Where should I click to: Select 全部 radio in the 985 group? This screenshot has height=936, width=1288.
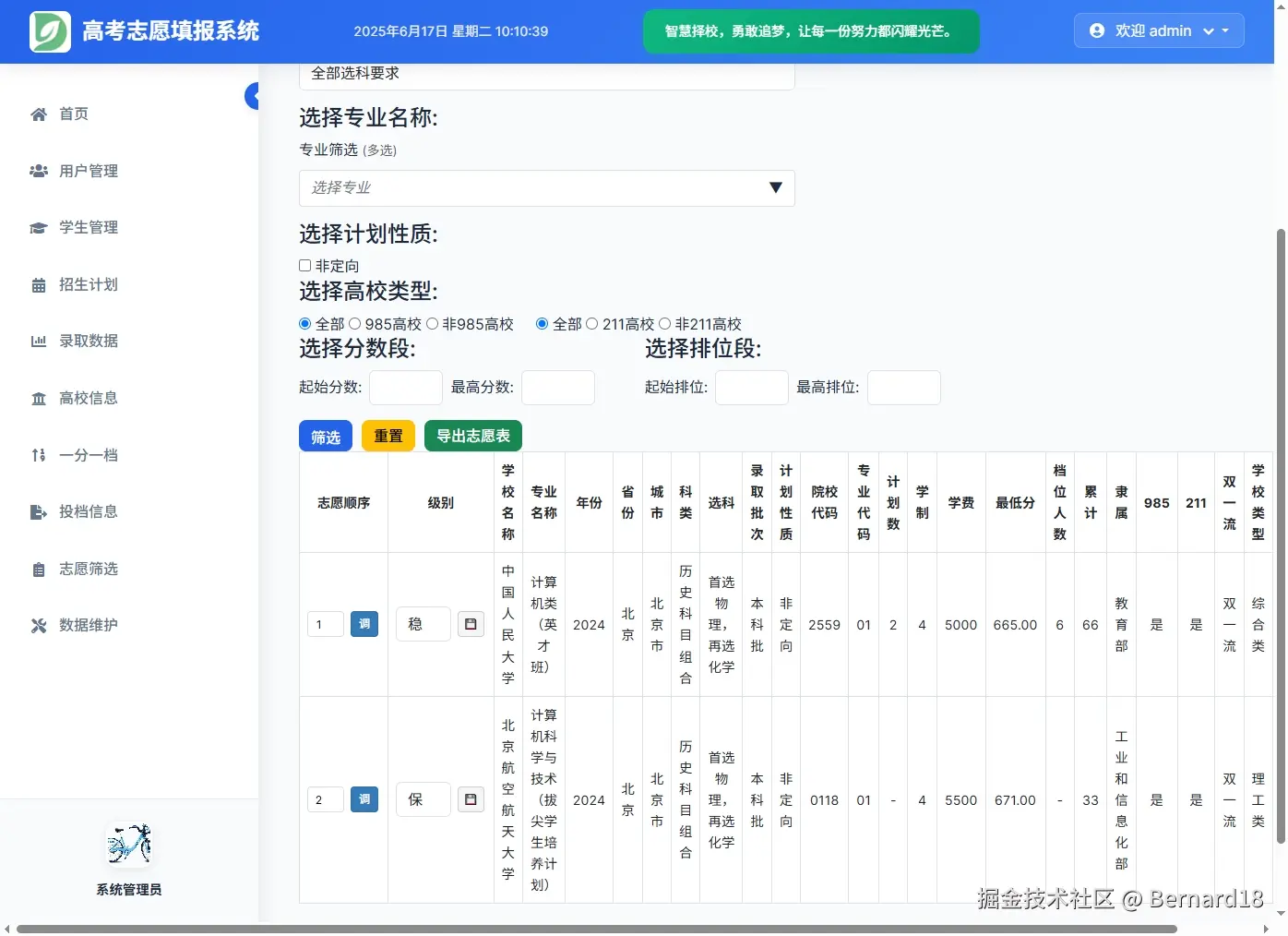coord(305,324)
